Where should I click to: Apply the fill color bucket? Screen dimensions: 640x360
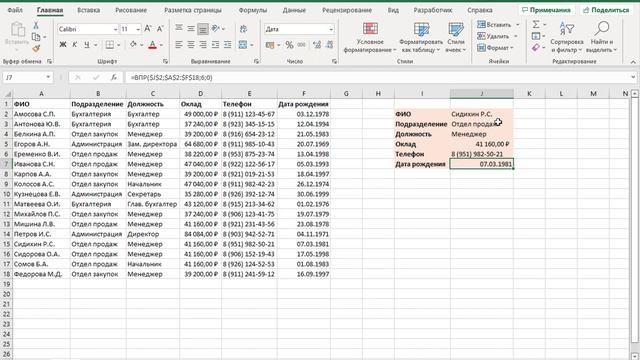click(133, 44)
